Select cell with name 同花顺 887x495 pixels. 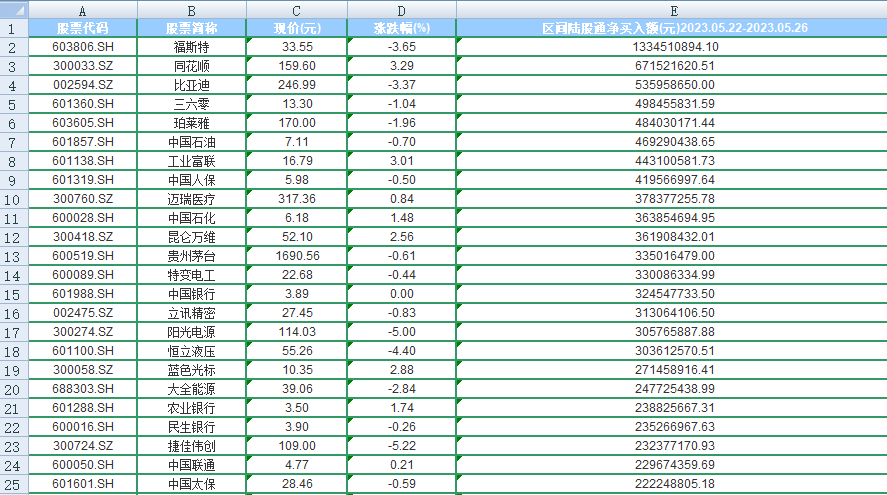(192, 66)
